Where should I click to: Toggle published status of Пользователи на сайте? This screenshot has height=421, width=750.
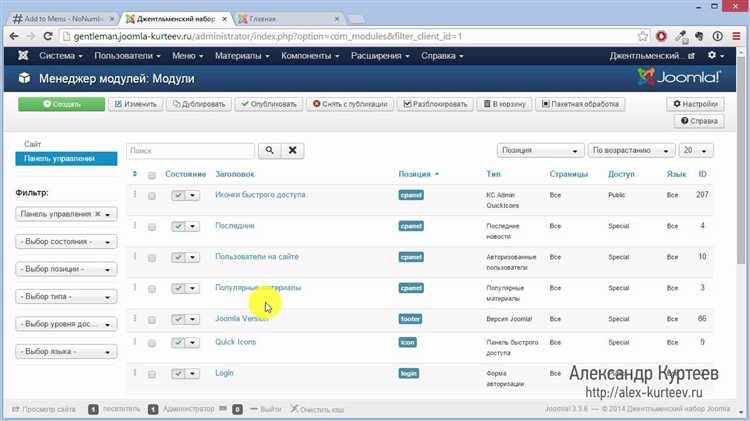pos(178,257)
